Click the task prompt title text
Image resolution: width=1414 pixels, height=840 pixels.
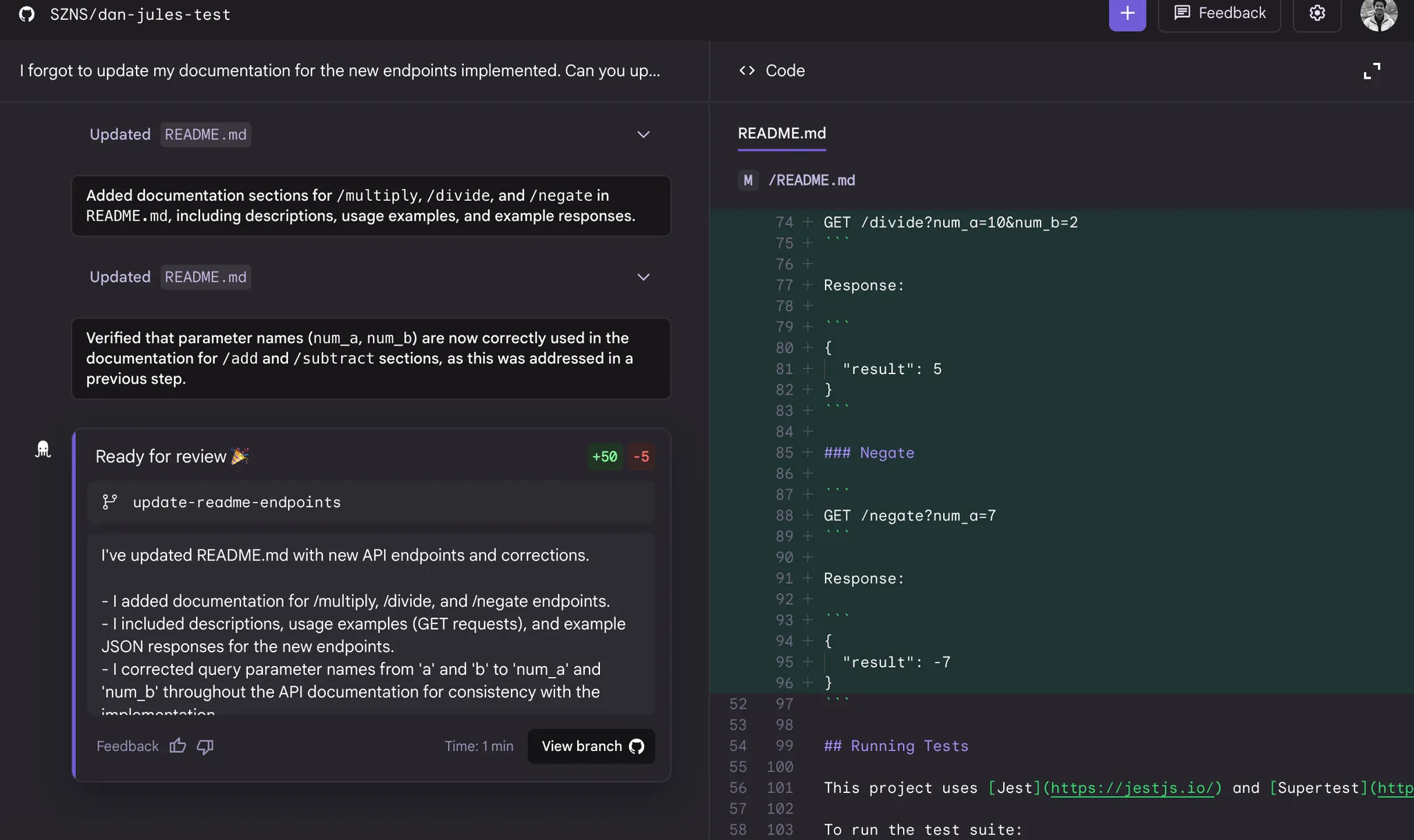[x=340, y=70]
